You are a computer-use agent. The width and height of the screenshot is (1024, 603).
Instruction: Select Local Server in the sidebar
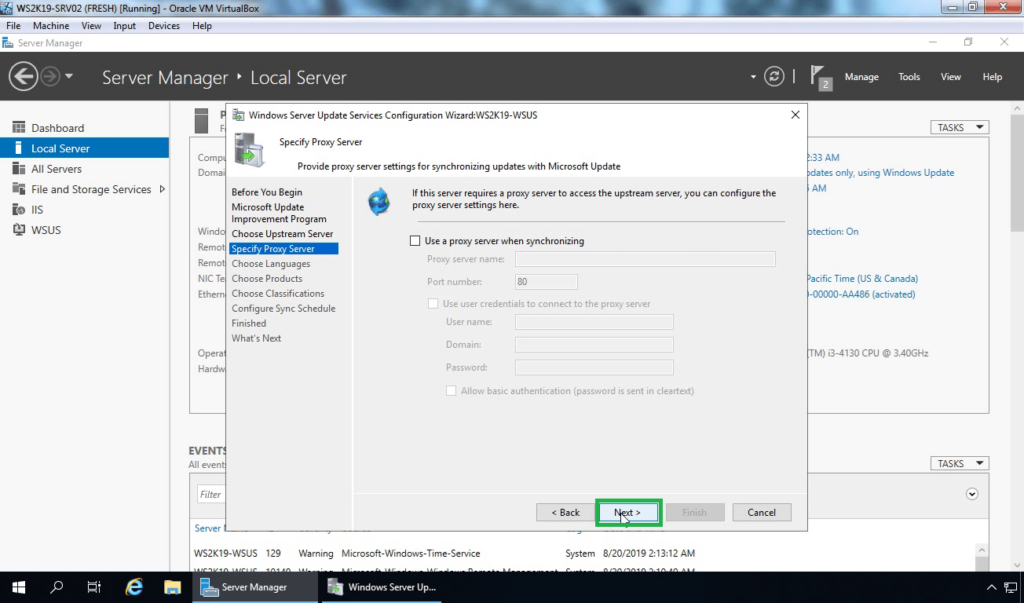pos(84,148)
